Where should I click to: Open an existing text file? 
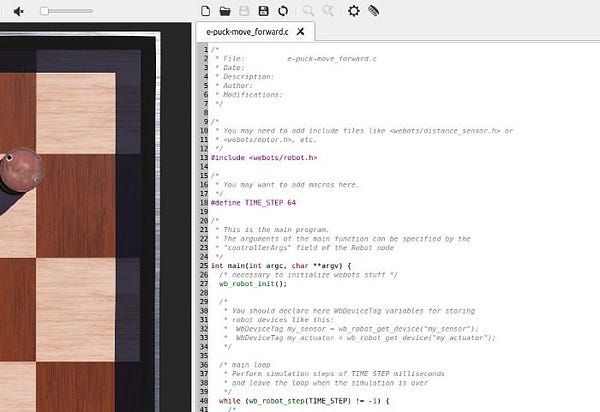[225, 11]
